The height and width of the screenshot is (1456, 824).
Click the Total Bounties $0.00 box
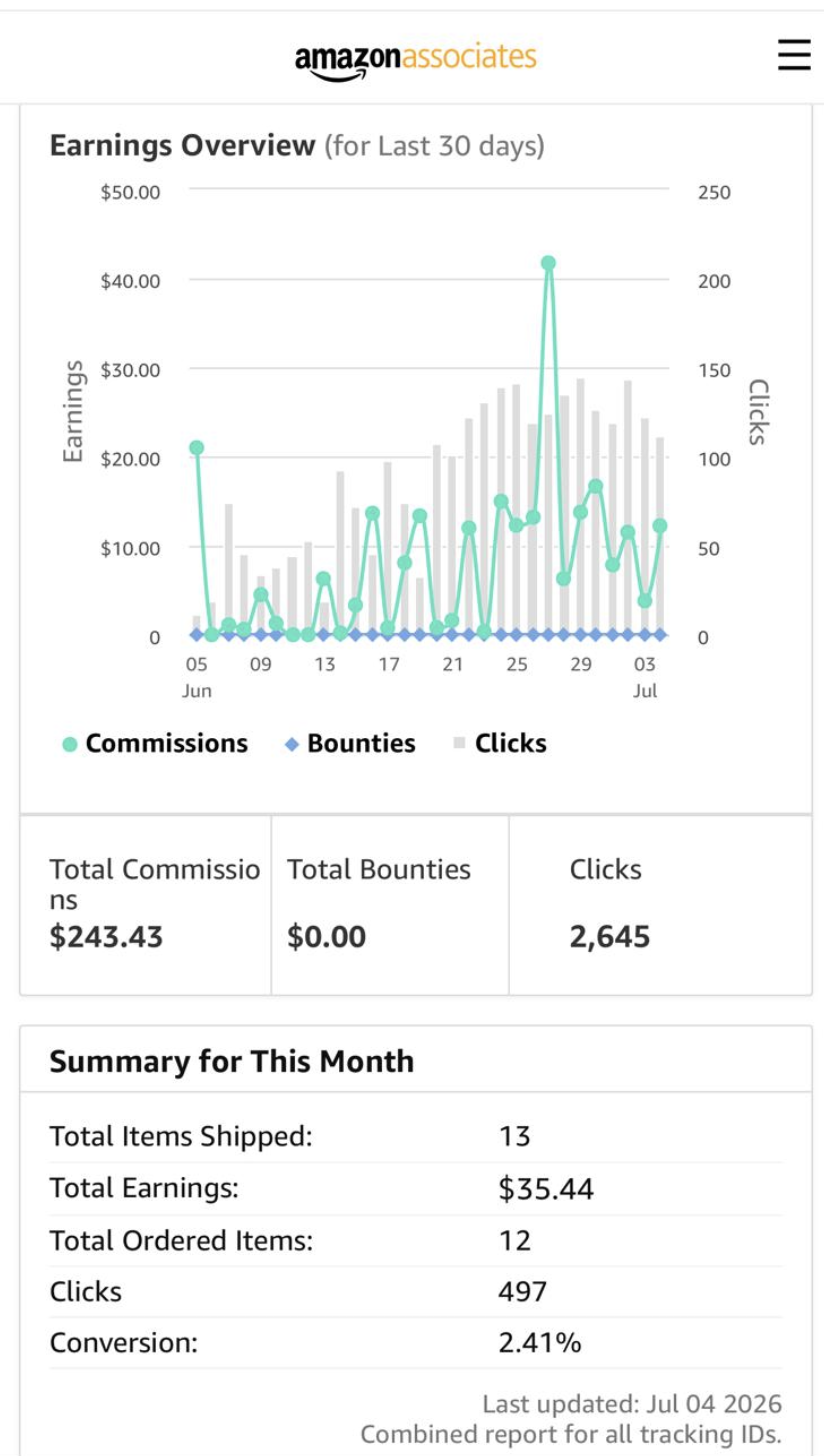coord(390,905)
